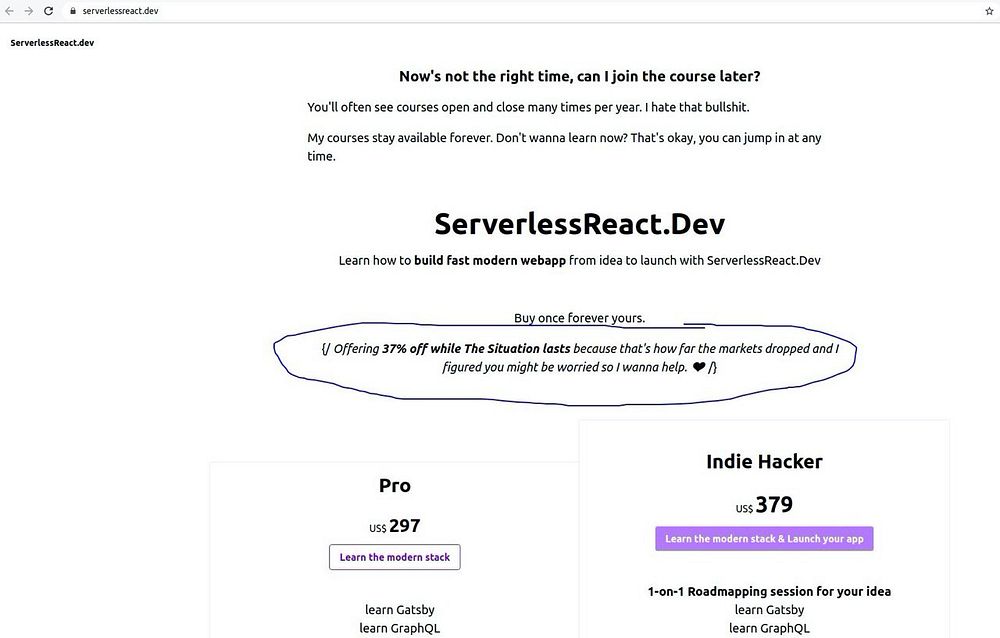Click 'Buy once forever yours.' text
The image size is (1000, 638).
[x=580, y=318]
